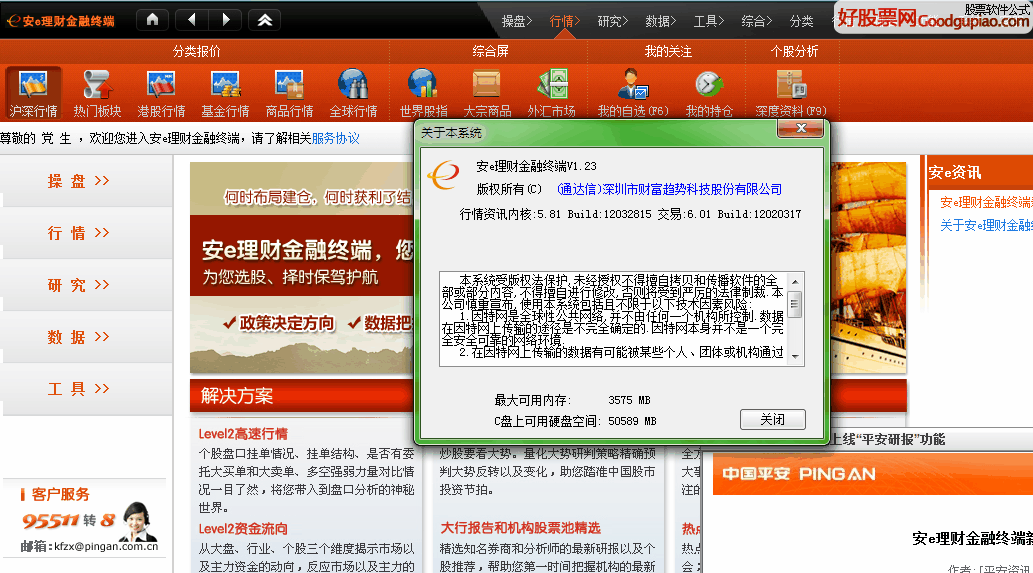
Task: Open 我的持仓 icon
Action: click(x=709, y=93)
